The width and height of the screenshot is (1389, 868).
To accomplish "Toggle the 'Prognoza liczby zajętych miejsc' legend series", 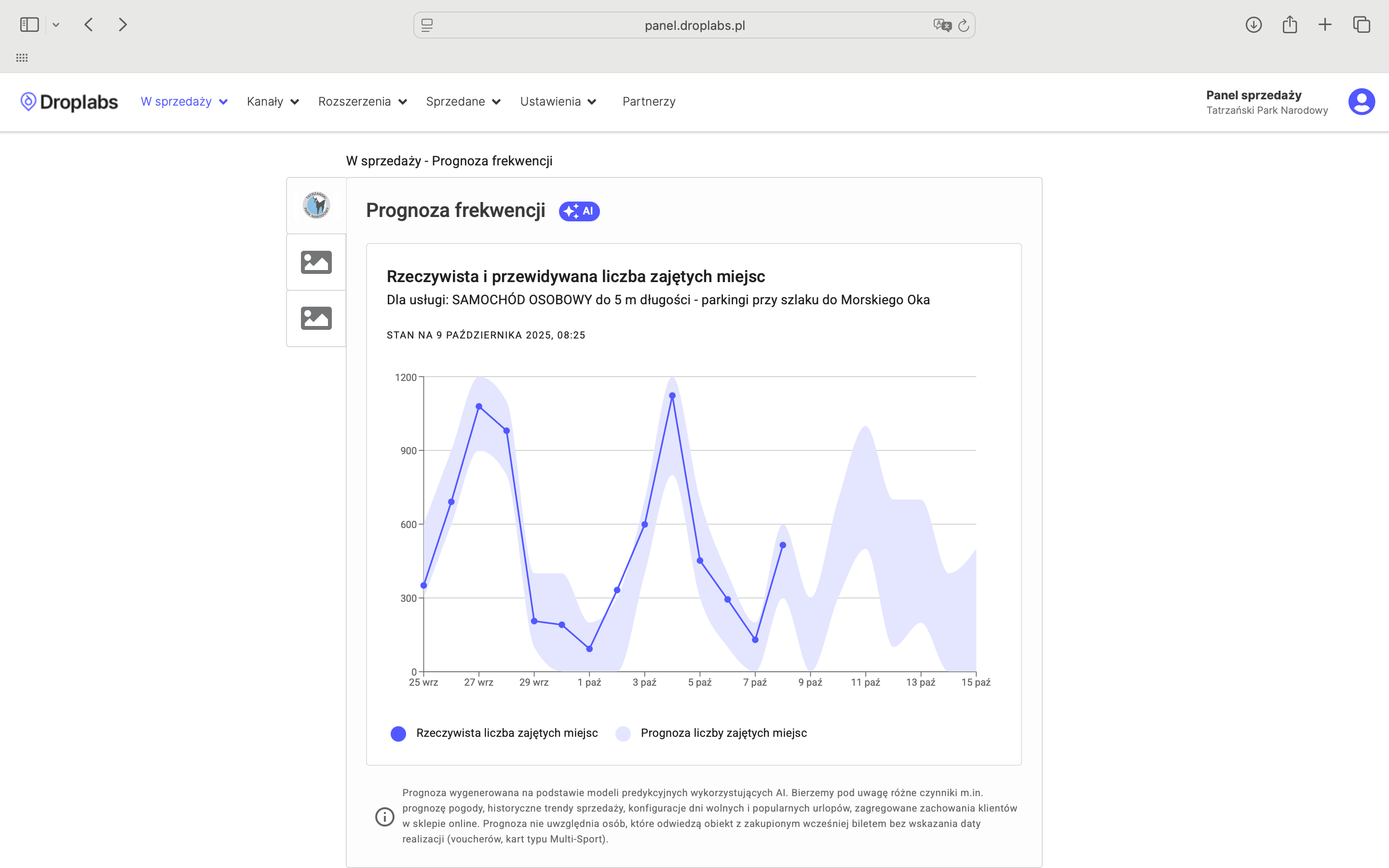I will 712,733.
